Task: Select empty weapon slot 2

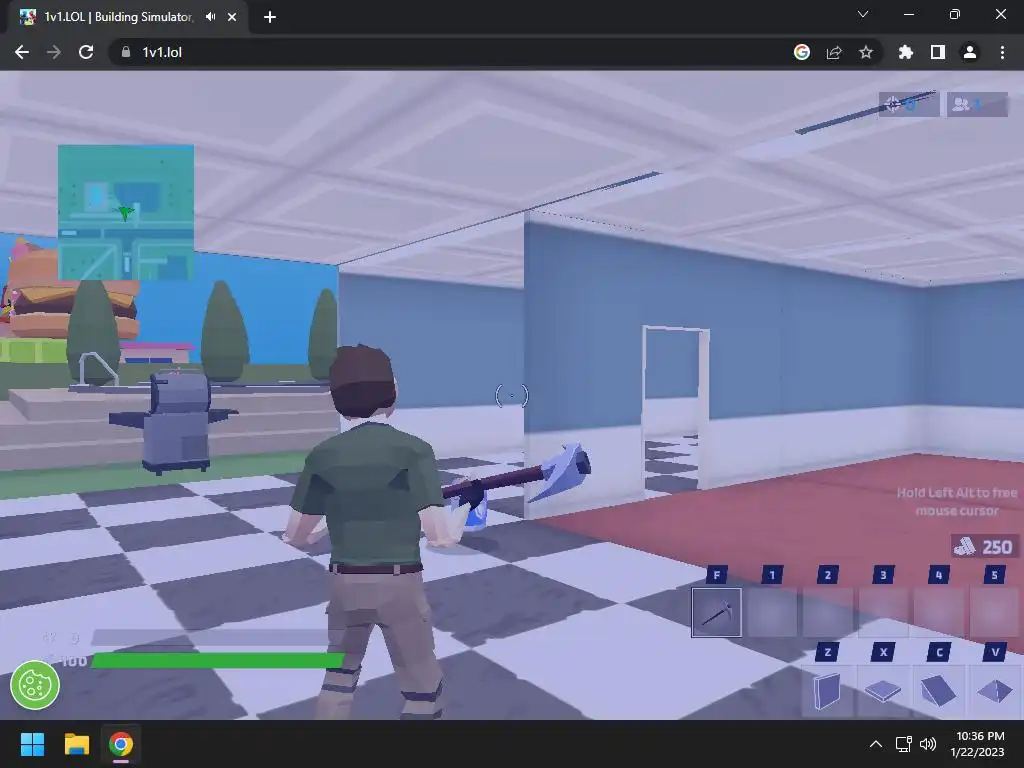Action: click(x=827, y=613)
